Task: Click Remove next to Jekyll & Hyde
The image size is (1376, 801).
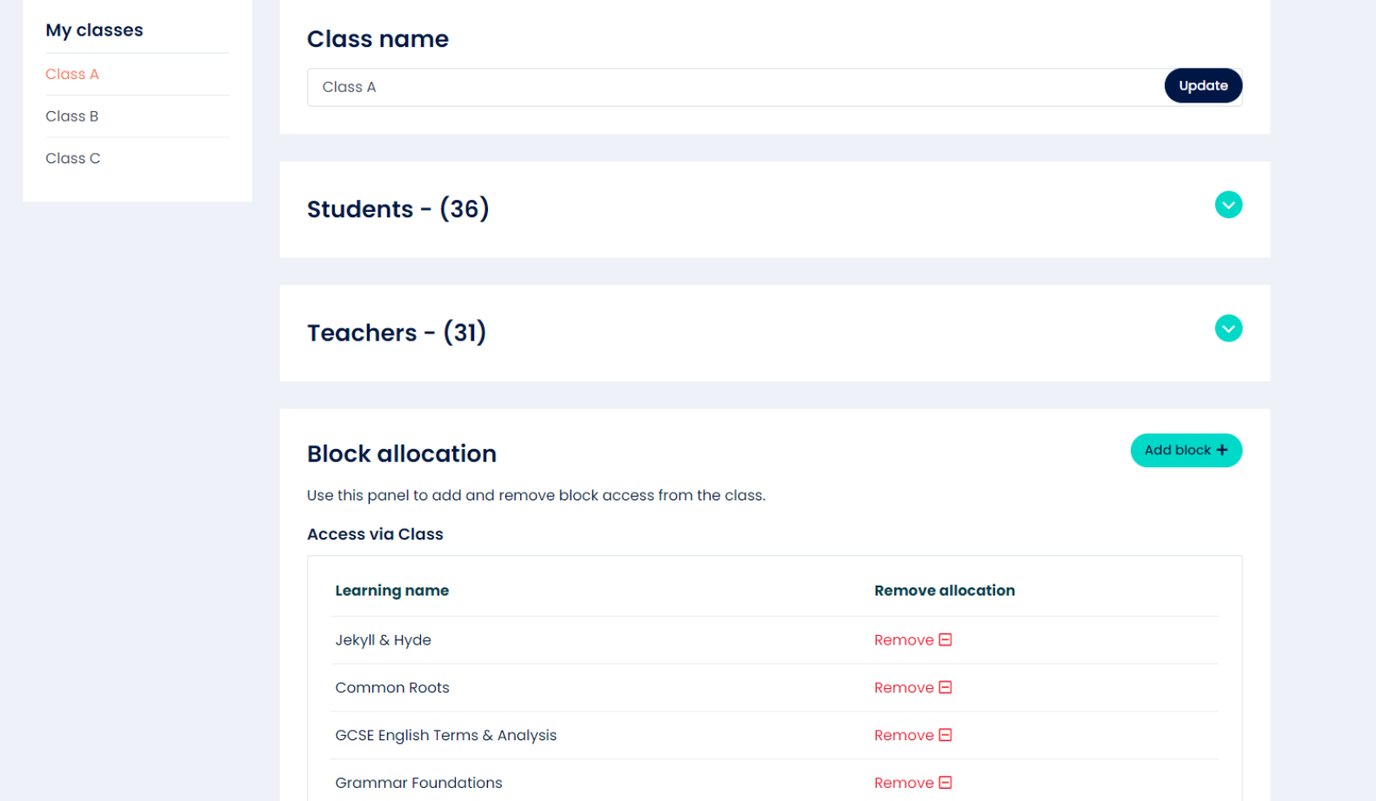Action: pyautogui.click(x=903, y=639)
